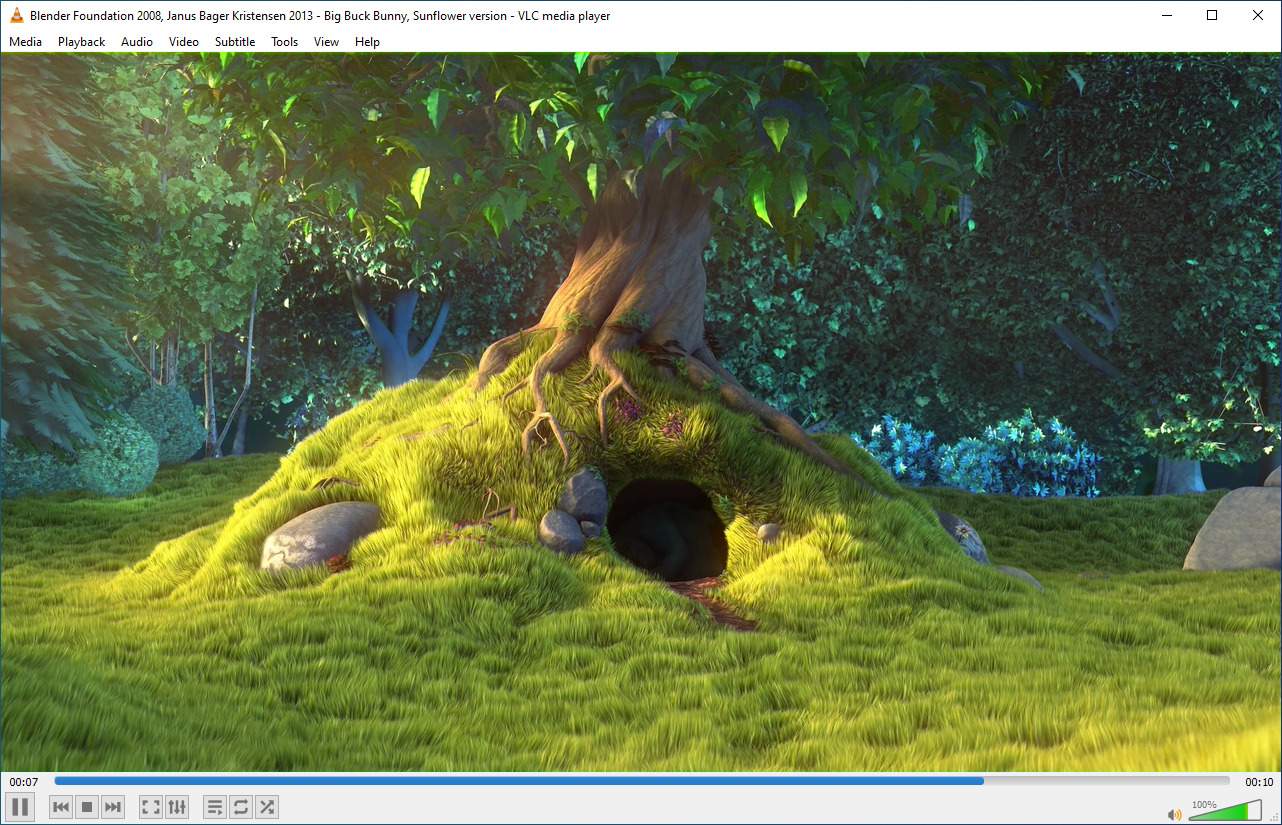This screenshot has width=1282, height=825.
Task: Open the extended settings equalizer panel
Action: (x=177, y=806)
